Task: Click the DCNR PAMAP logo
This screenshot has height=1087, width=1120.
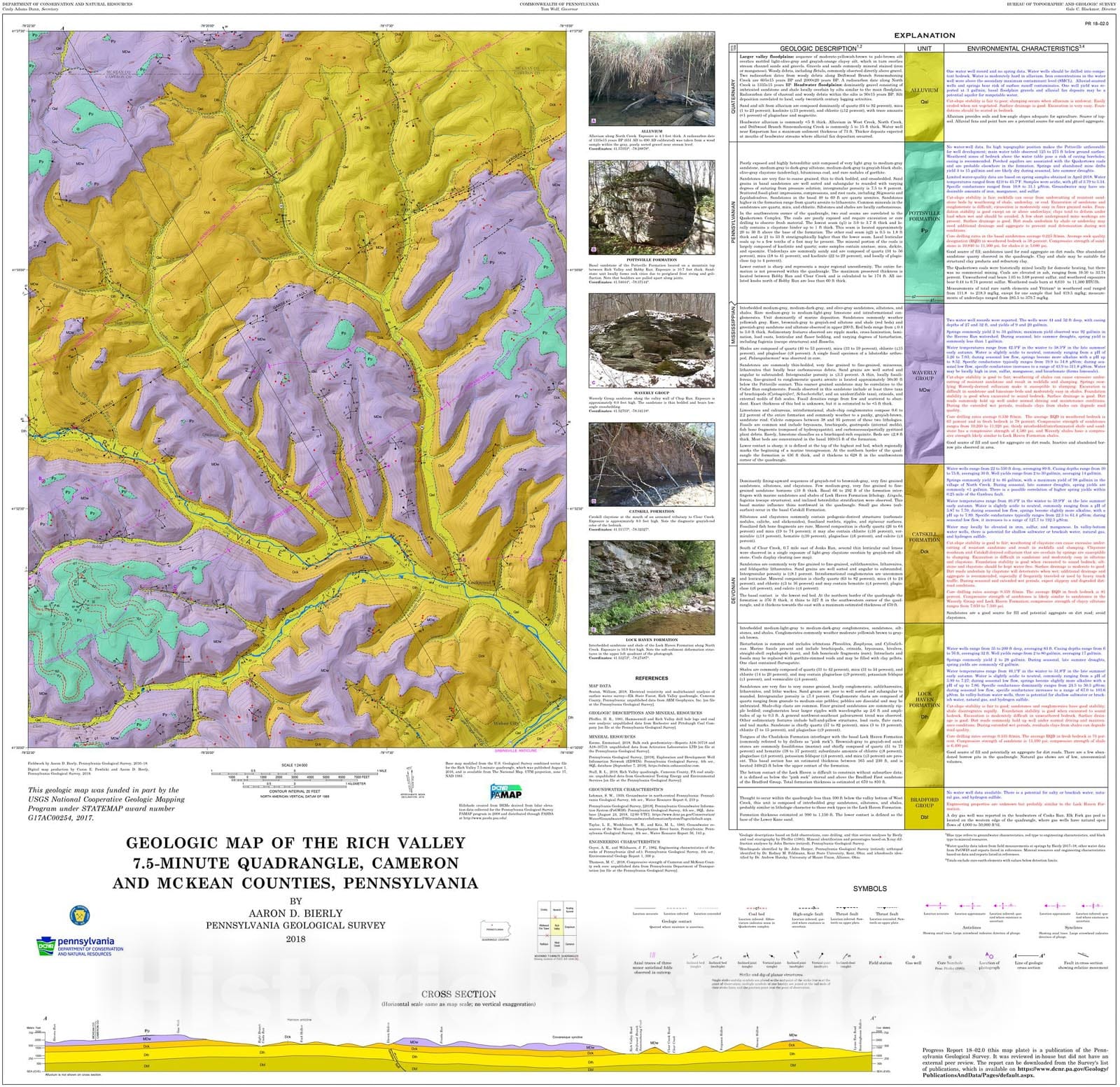Action: (505, 792)
